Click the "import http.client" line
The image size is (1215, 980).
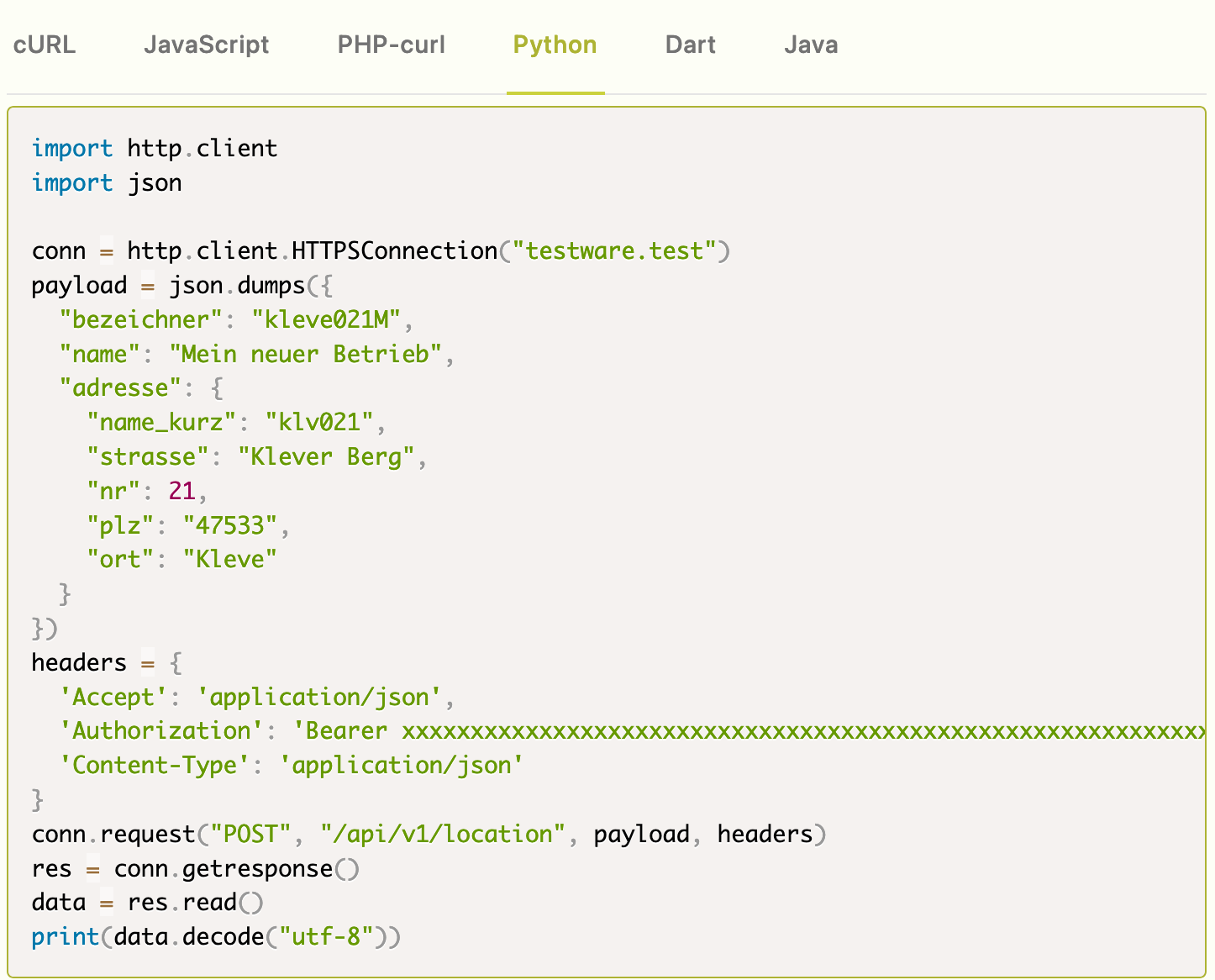[x=155, y=148]
